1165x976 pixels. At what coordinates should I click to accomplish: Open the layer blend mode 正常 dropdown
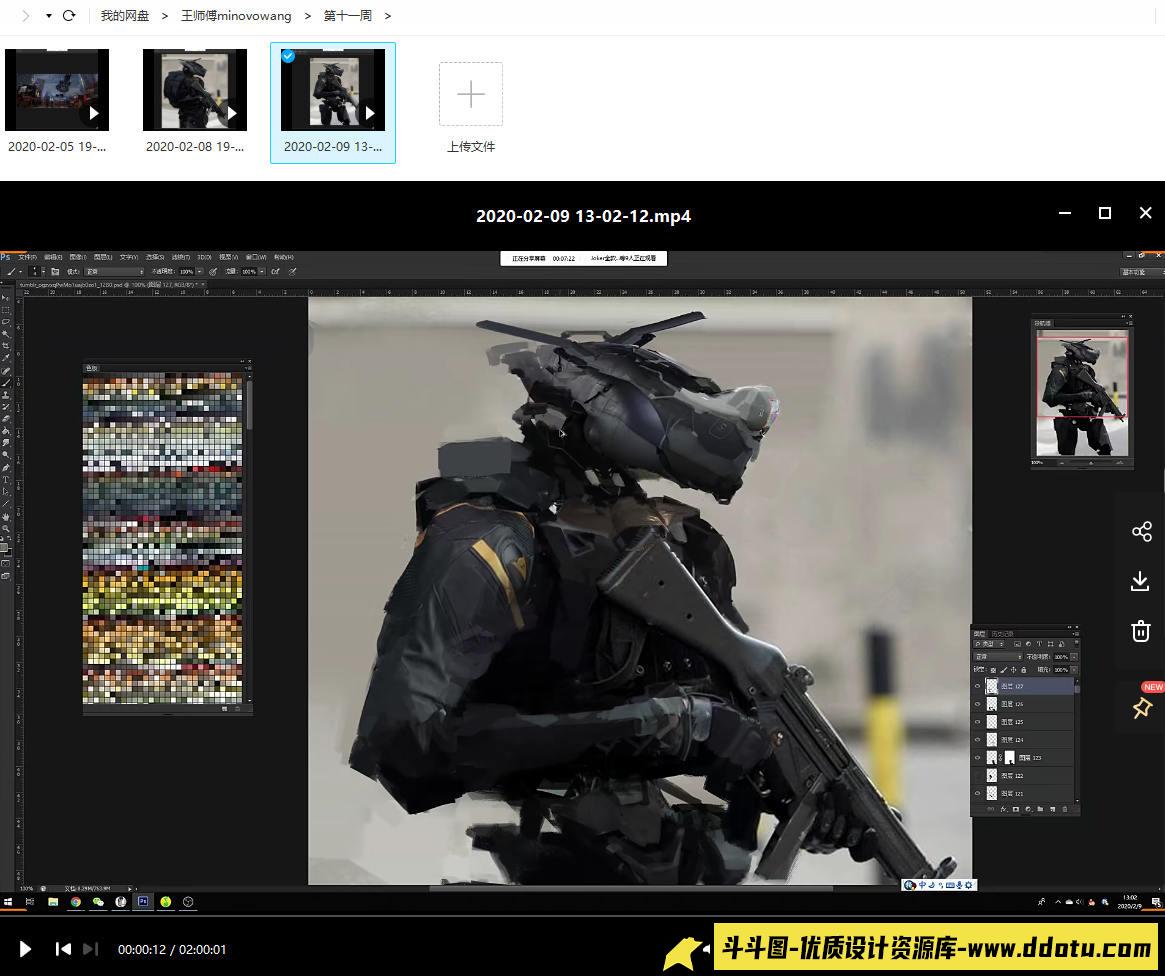(x=998, y=657)
